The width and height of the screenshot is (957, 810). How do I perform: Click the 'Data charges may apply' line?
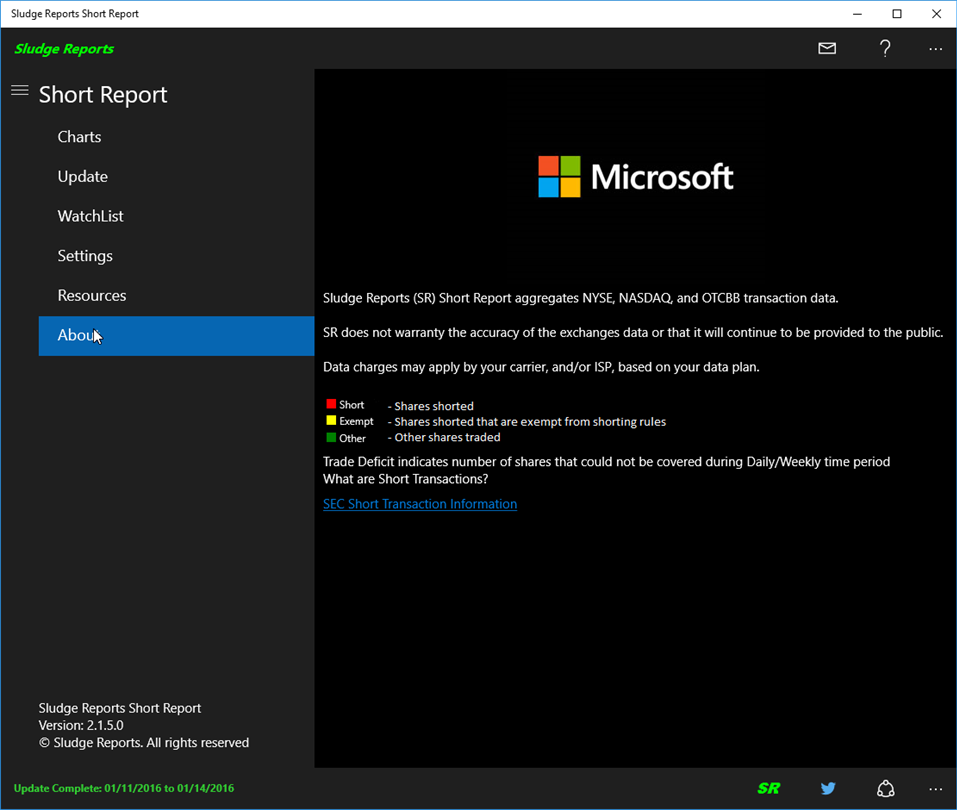tap(541, 367)
